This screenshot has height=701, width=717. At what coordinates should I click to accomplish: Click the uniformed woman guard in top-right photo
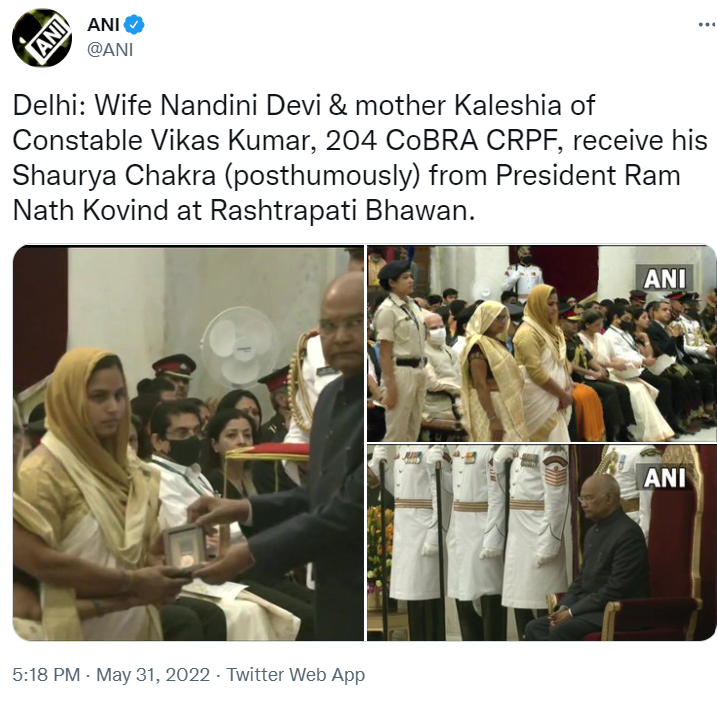click(399, 350)
